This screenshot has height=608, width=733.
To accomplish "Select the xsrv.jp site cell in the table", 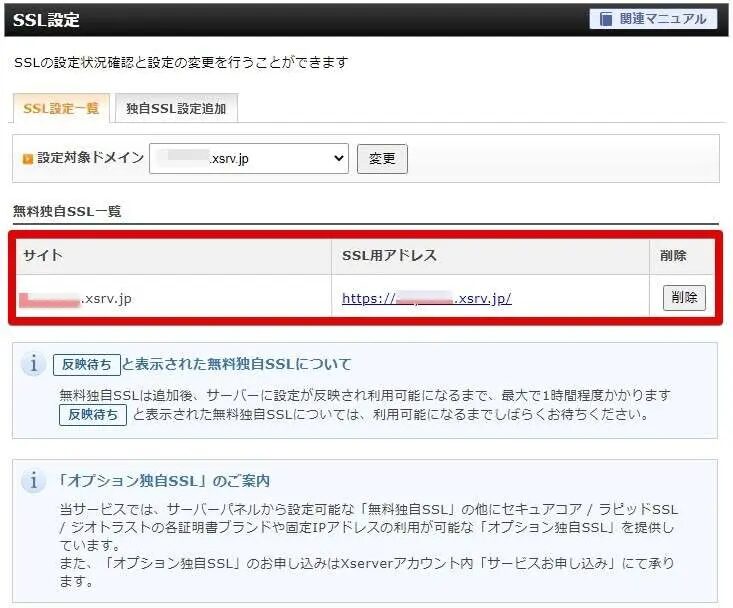I will tap(76, 298).
